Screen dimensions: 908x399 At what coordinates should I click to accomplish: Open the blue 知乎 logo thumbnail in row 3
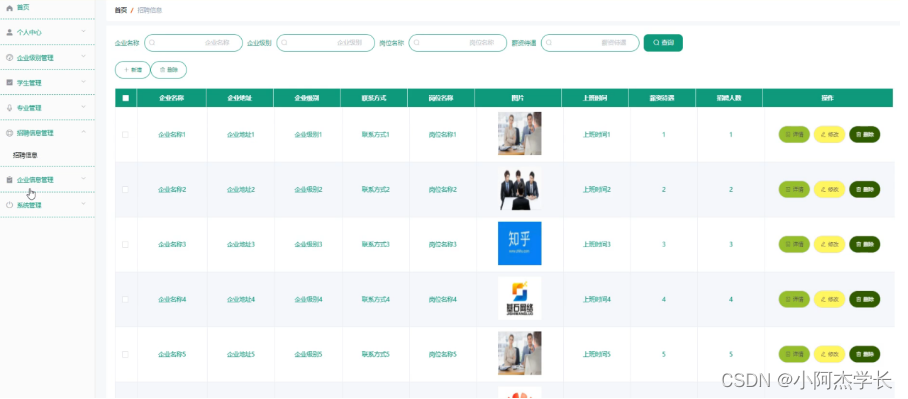click(519, 243)
